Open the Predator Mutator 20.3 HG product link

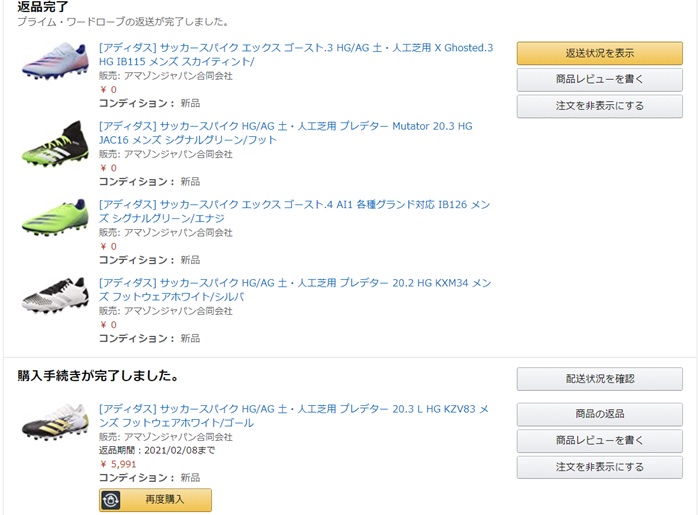tap(285, 133)
